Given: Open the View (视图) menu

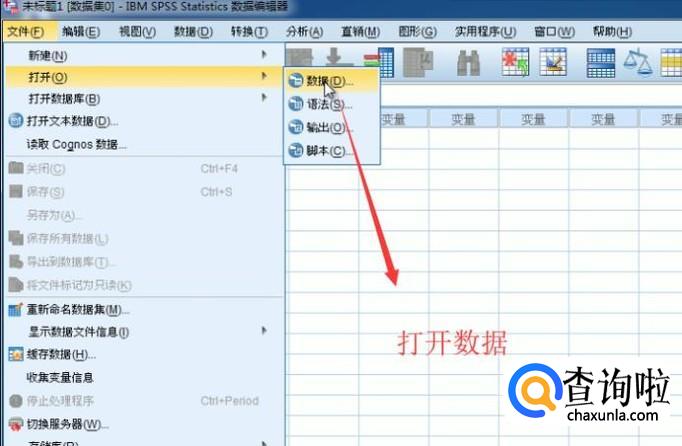Looking at the screenshot, I should pyautogui.click(x=137, y=32).
